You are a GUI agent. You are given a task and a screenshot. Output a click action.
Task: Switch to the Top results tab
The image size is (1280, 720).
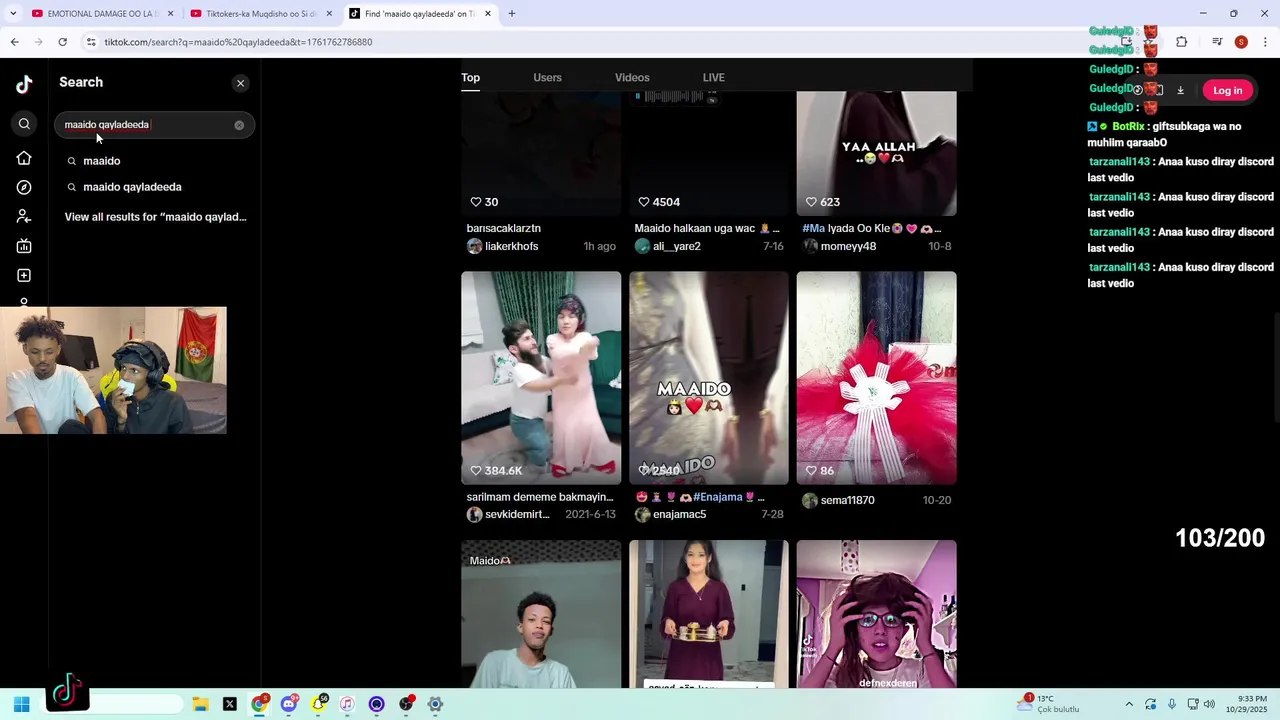click(x=470, y=78)
